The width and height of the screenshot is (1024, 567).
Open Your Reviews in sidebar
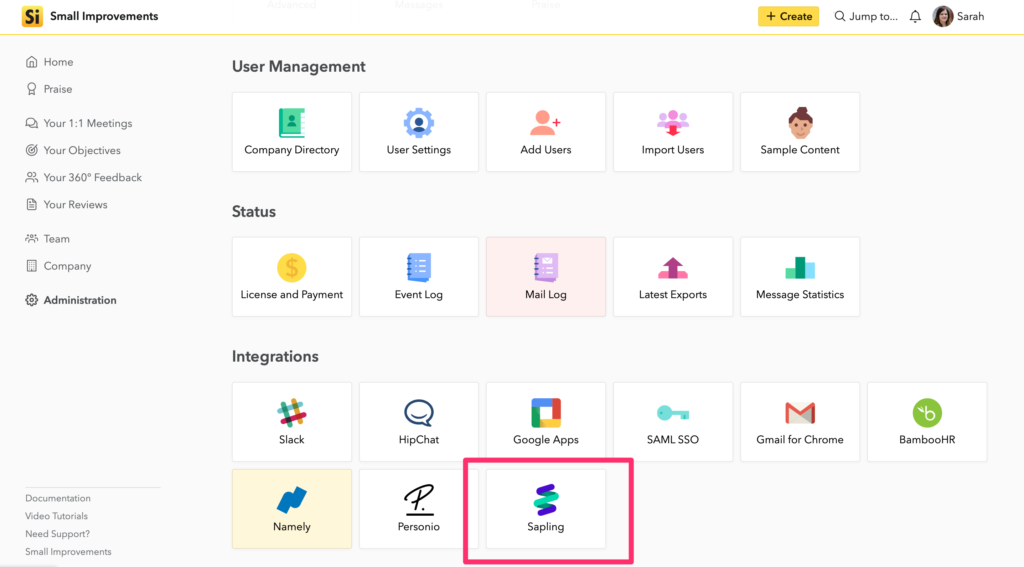pos(67,204)
